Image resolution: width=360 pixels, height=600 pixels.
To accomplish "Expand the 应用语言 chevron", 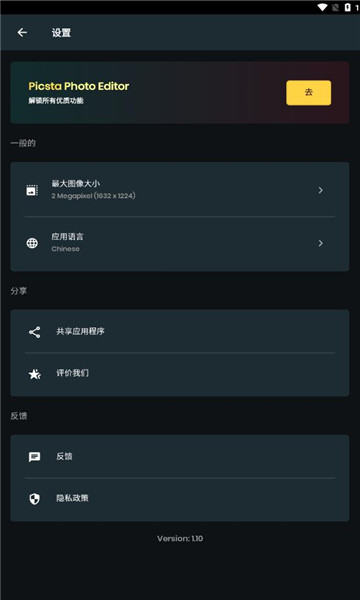I will coord(321,243).
